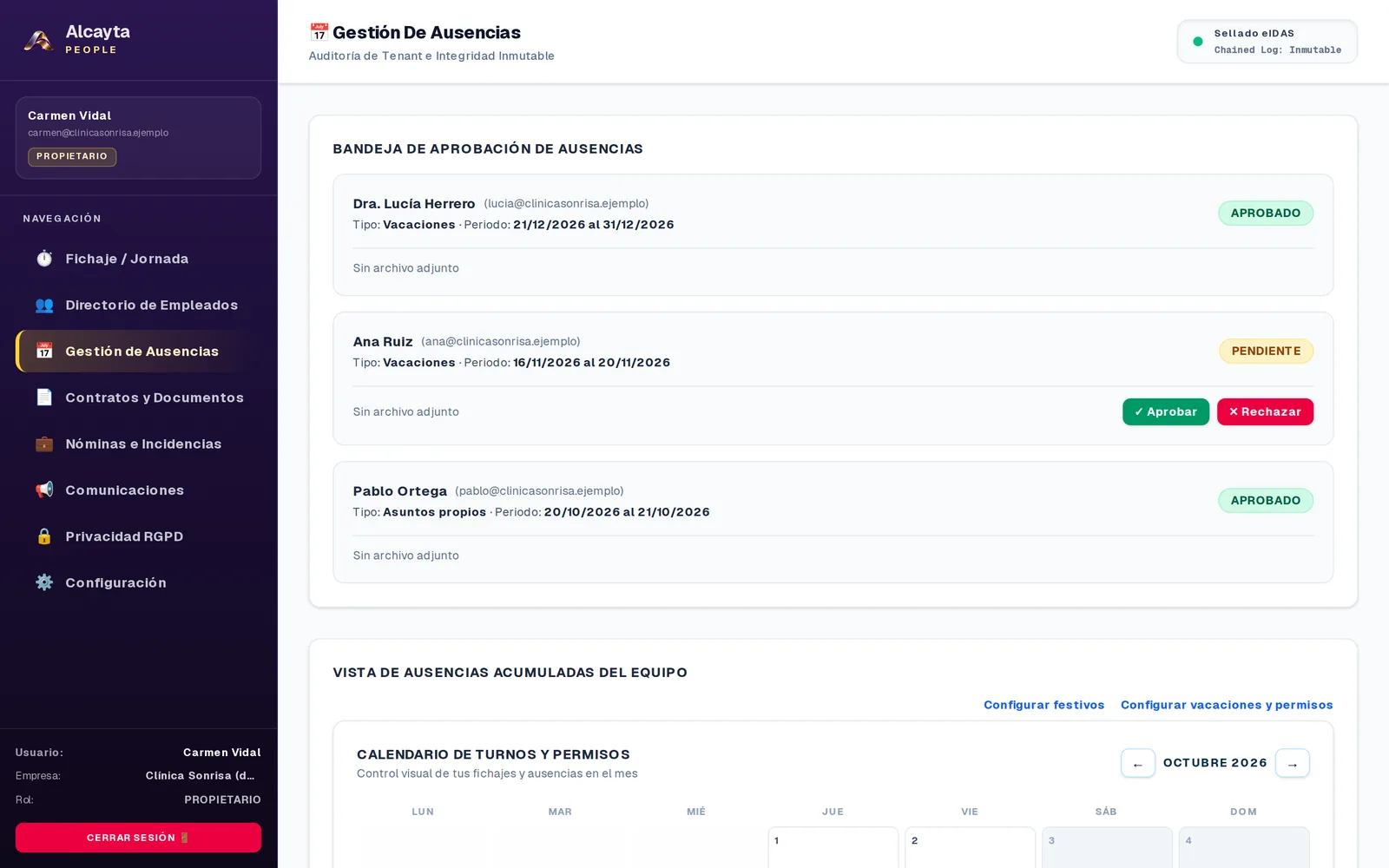Click APROBADO badge on Dra. Lucía Herrero's request
The width and height of the screenshot is (1389, 868).
tap(1266, 213)
